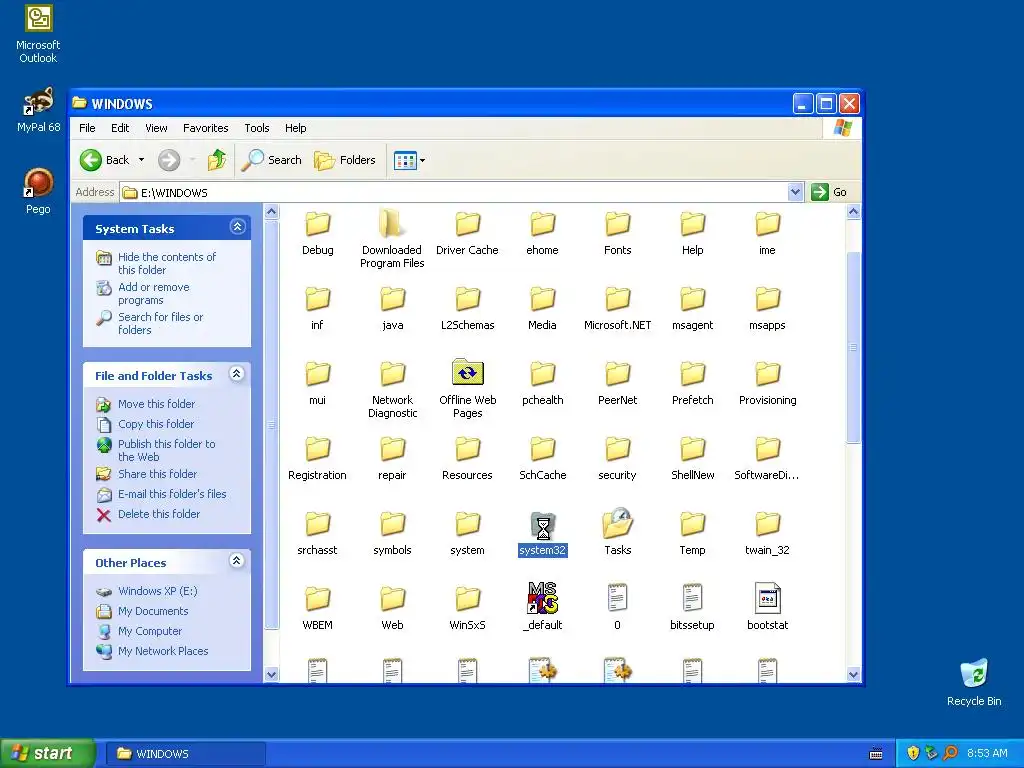Click the taskbar clock 8:53 AM

pos(987,753)
